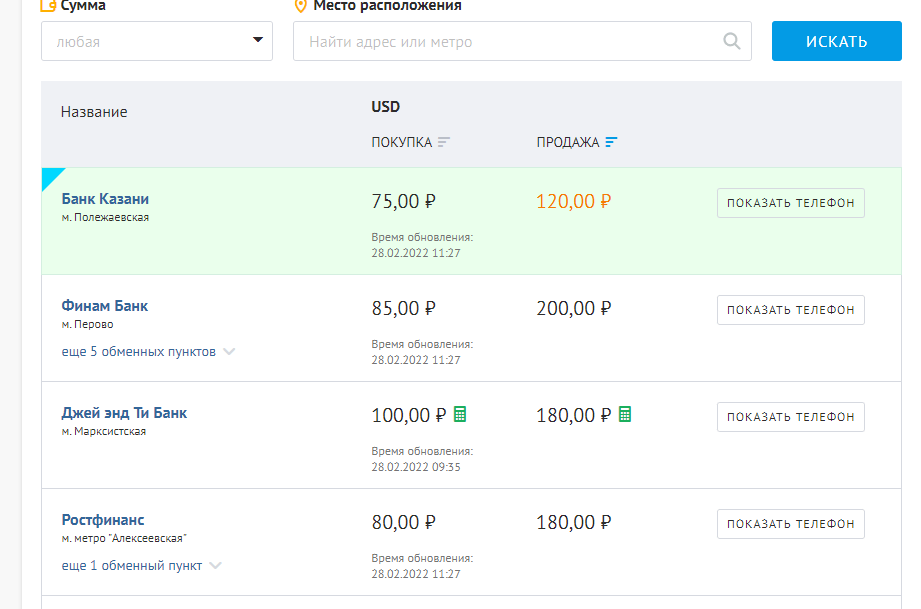Open calculator icon beside Джей энд Ти 180,00 ₽

[x=625, y=415]
